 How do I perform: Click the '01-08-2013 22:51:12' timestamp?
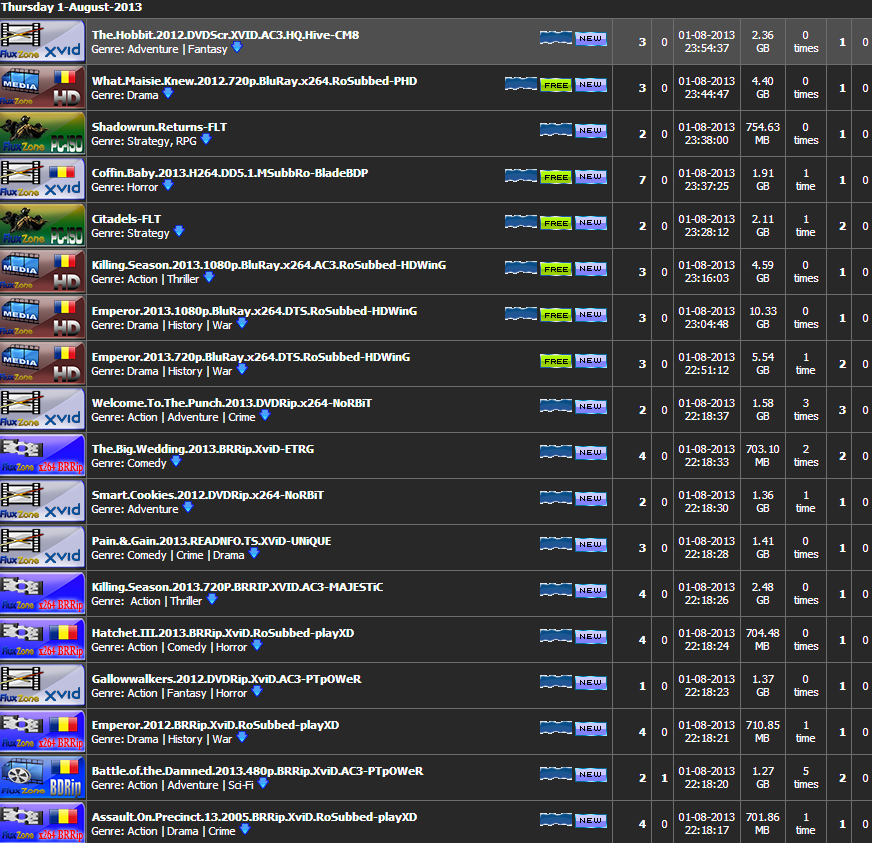pos(706,364)
